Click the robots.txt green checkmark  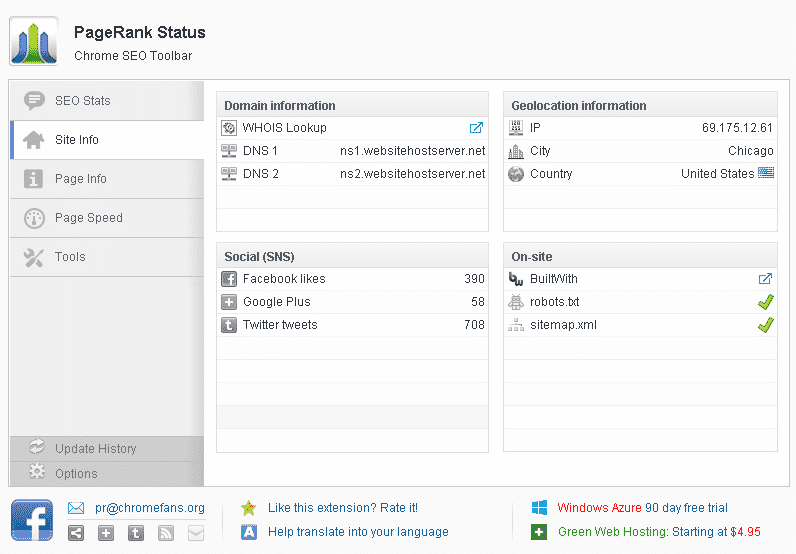[x=766, y=302]
